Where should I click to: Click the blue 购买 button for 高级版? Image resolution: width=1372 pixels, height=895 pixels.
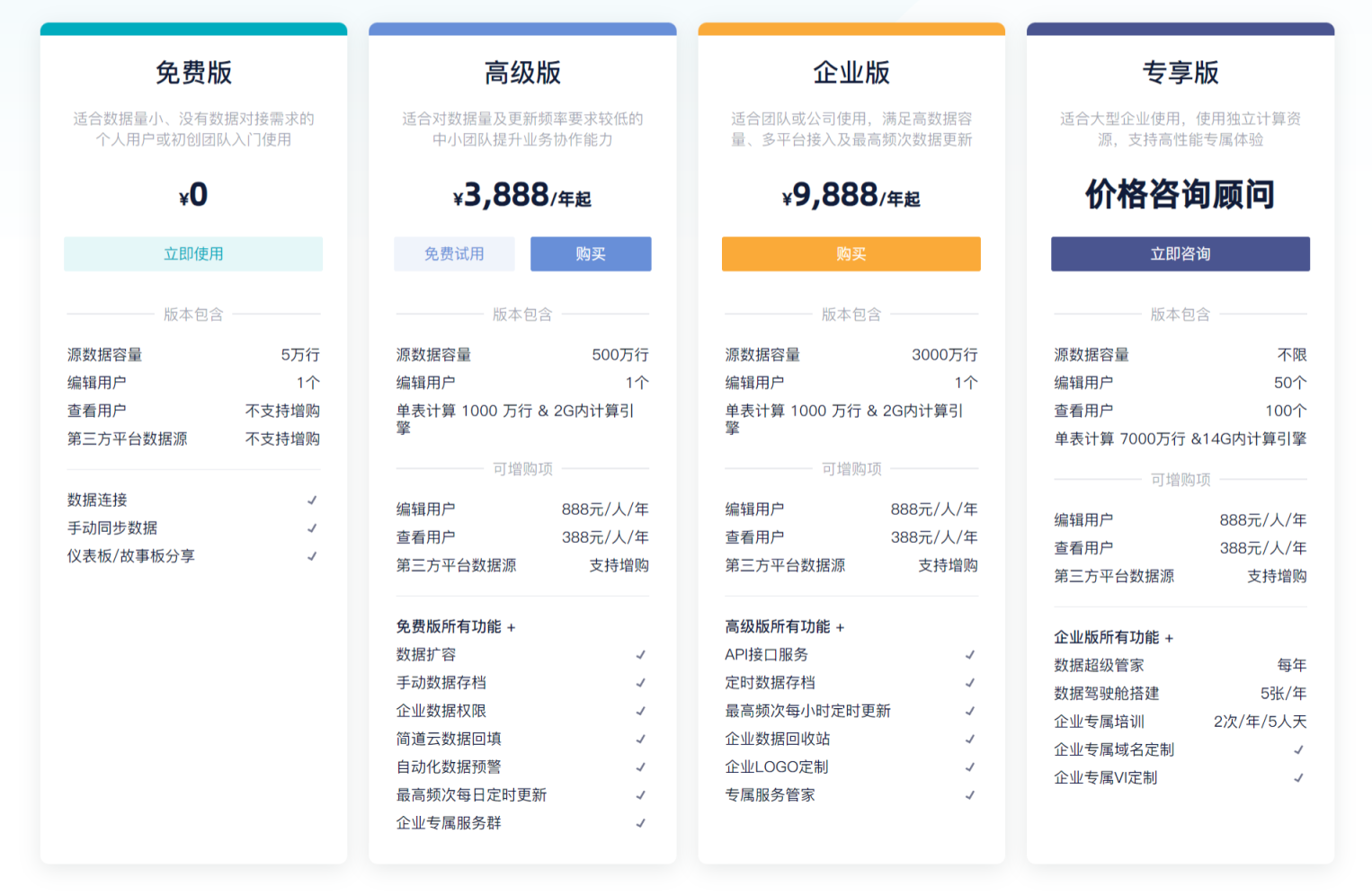[x=590, y=254]
